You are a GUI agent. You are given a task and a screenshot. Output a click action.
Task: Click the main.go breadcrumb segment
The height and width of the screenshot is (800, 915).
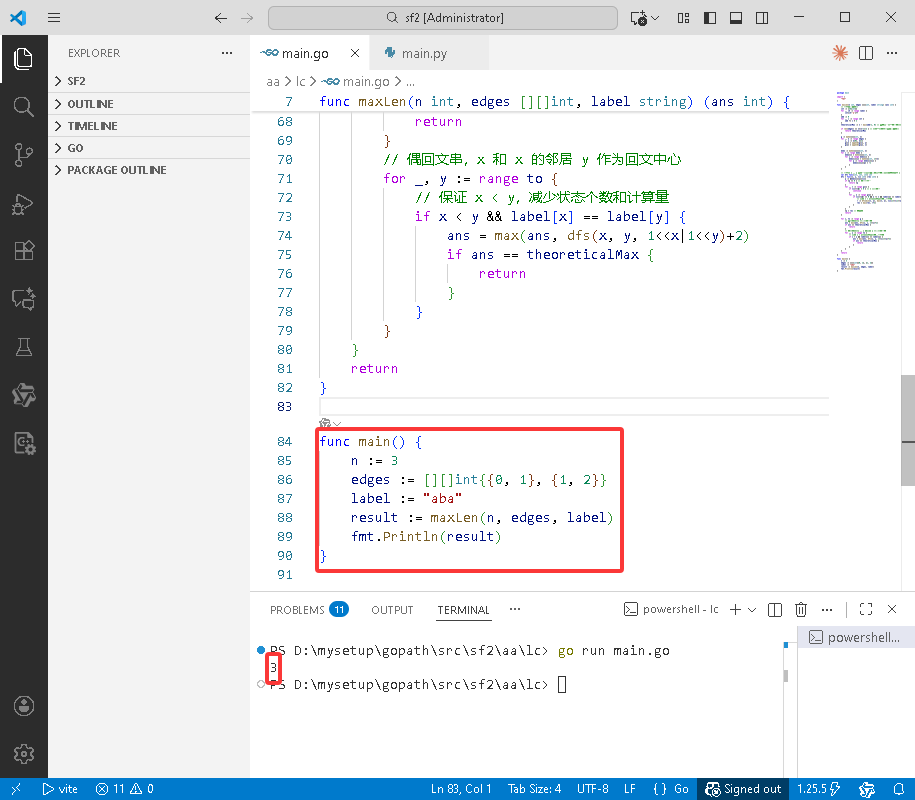356,82
